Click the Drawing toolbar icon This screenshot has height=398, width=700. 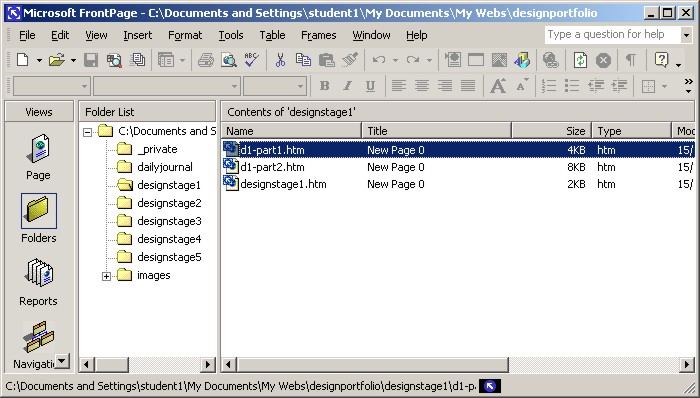522,60
